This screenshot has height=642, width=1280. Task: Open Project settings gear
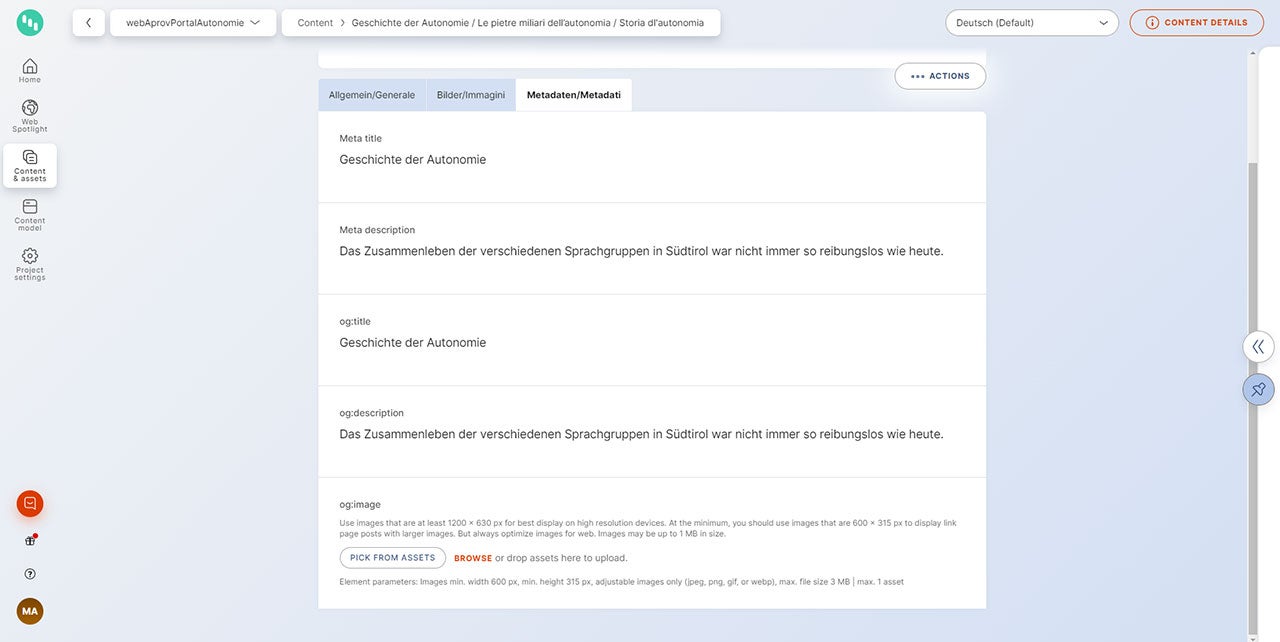coord(30,264)
